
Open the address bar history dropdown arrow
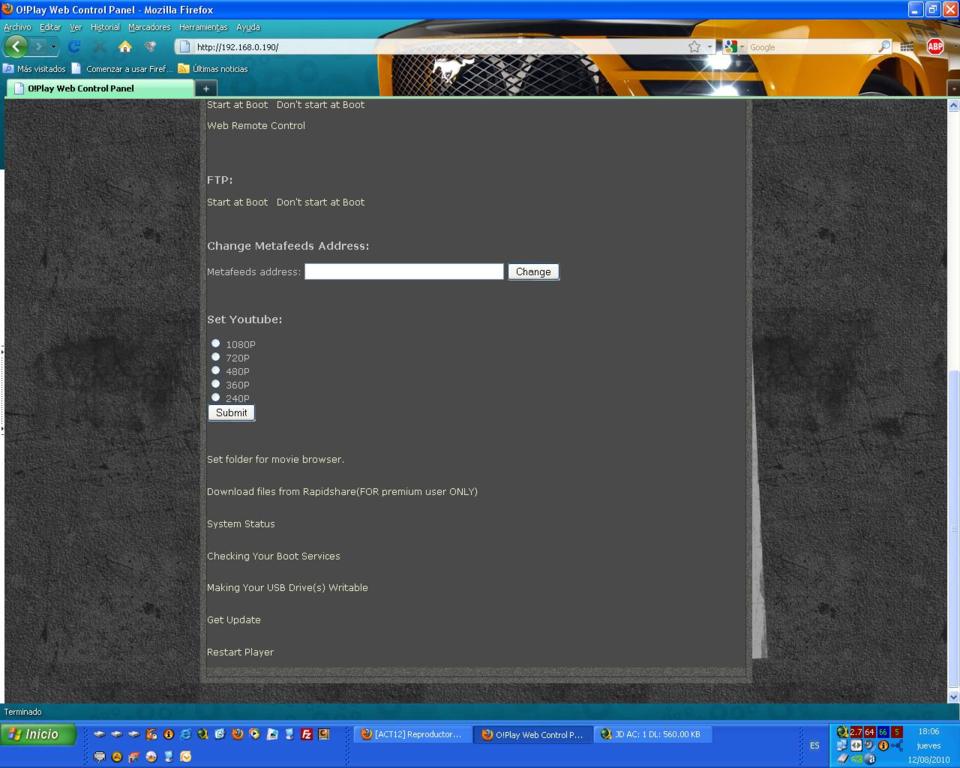point(710,47)
